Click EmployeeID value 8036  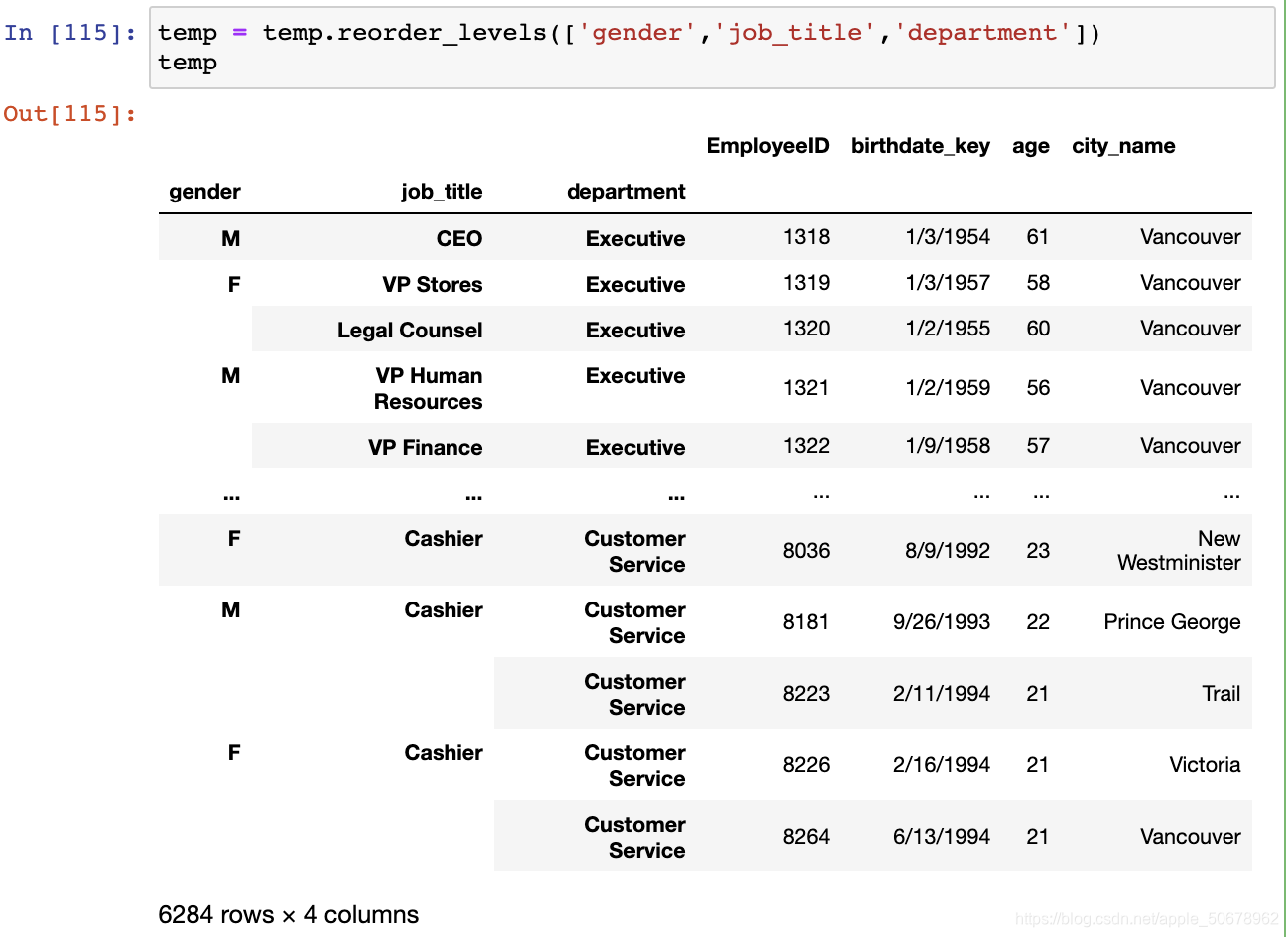coord(806,551)
